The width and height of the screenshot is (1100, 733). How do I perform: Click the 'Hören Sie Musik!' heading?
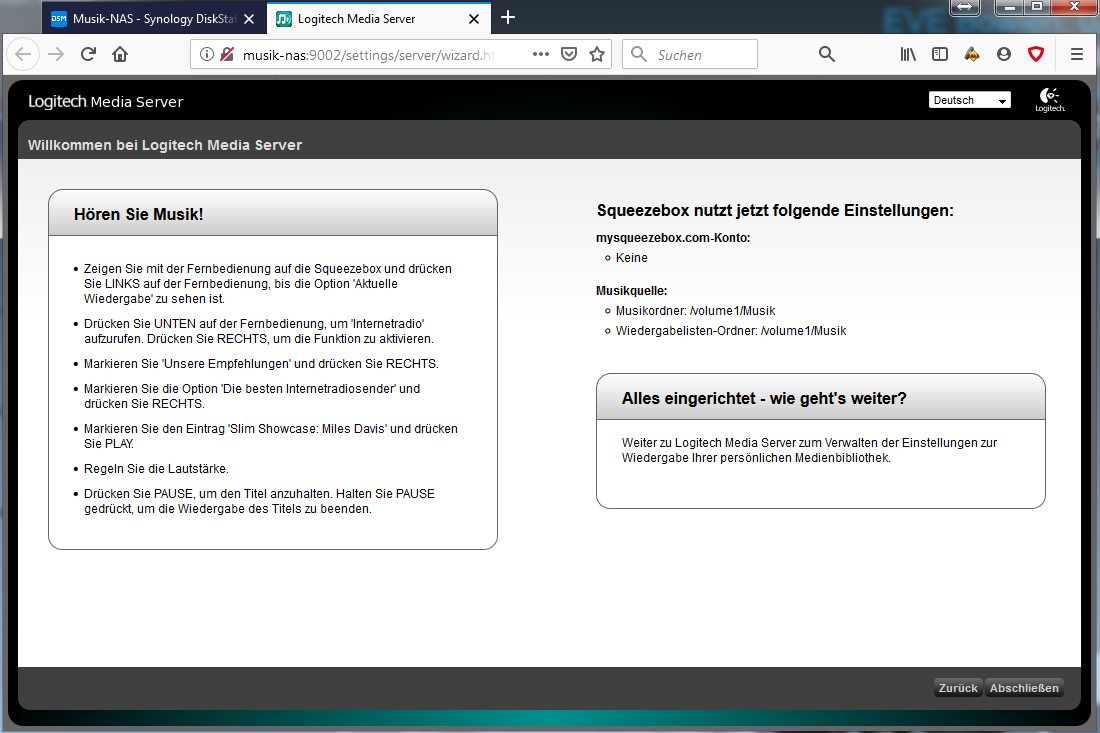pyautogui.click(x=139, y=215)
